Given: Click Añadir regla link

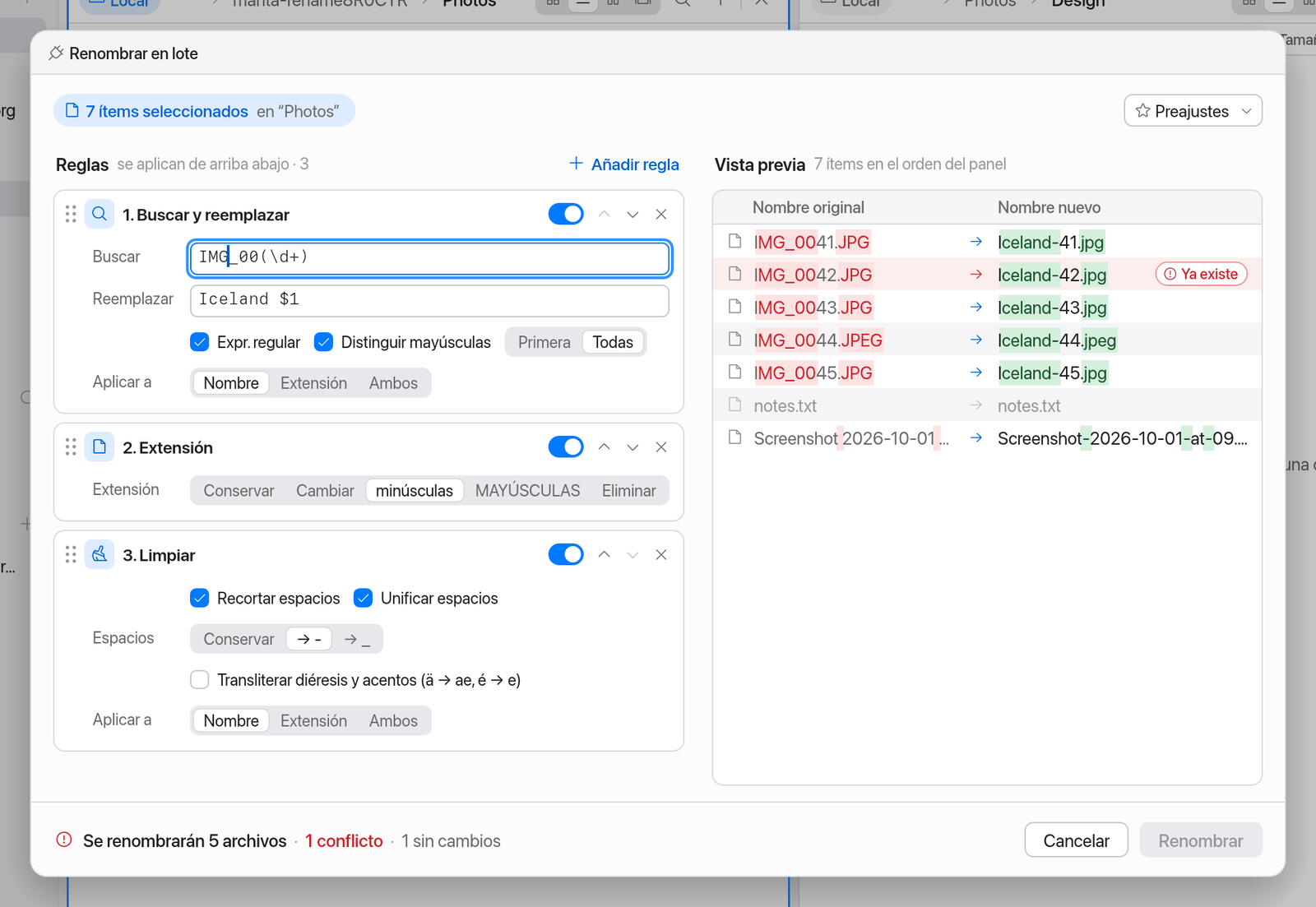Looking at the screenshot, I should pyautogui.click(x=624, y=164).
